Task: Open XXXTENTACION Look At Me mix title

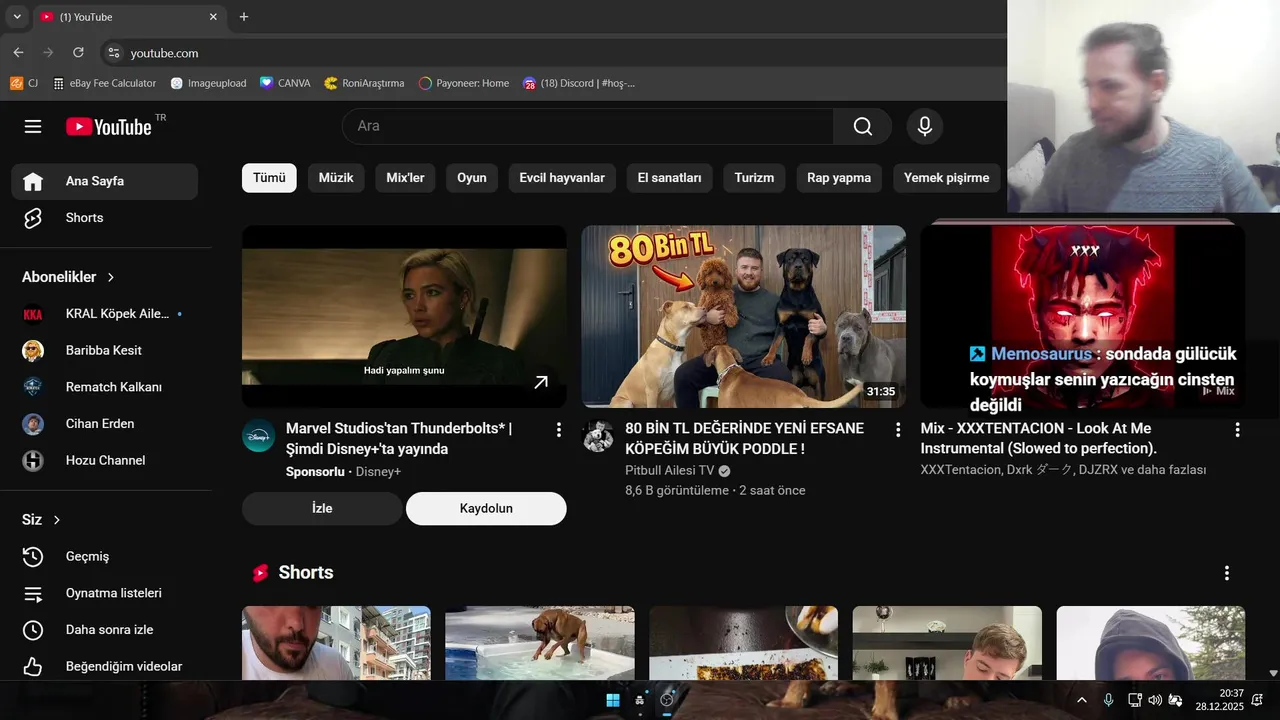Action: (x=1039, y=438)
